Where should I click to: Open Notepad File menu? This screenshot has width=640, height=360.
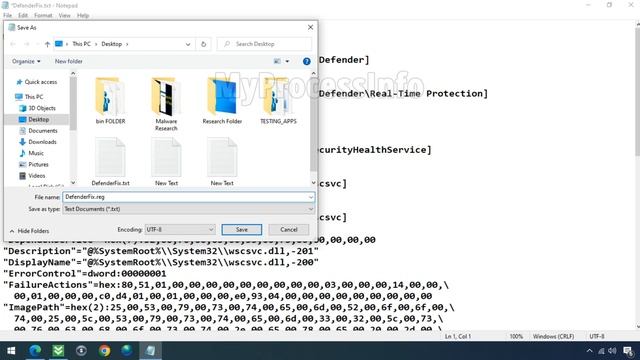(x=7, y=16)
